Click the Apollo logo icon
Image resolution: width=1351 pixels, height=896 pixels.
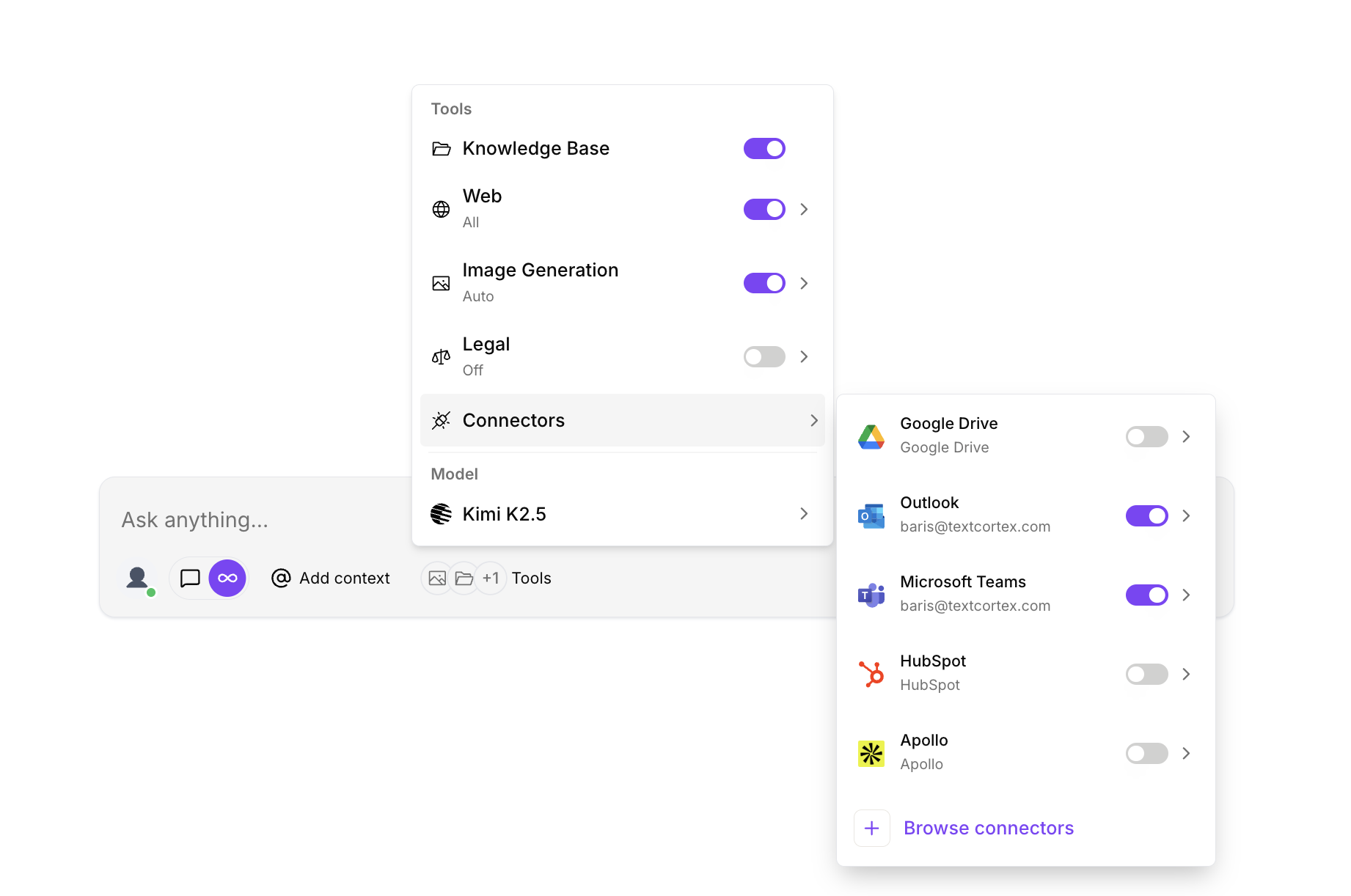871,753
